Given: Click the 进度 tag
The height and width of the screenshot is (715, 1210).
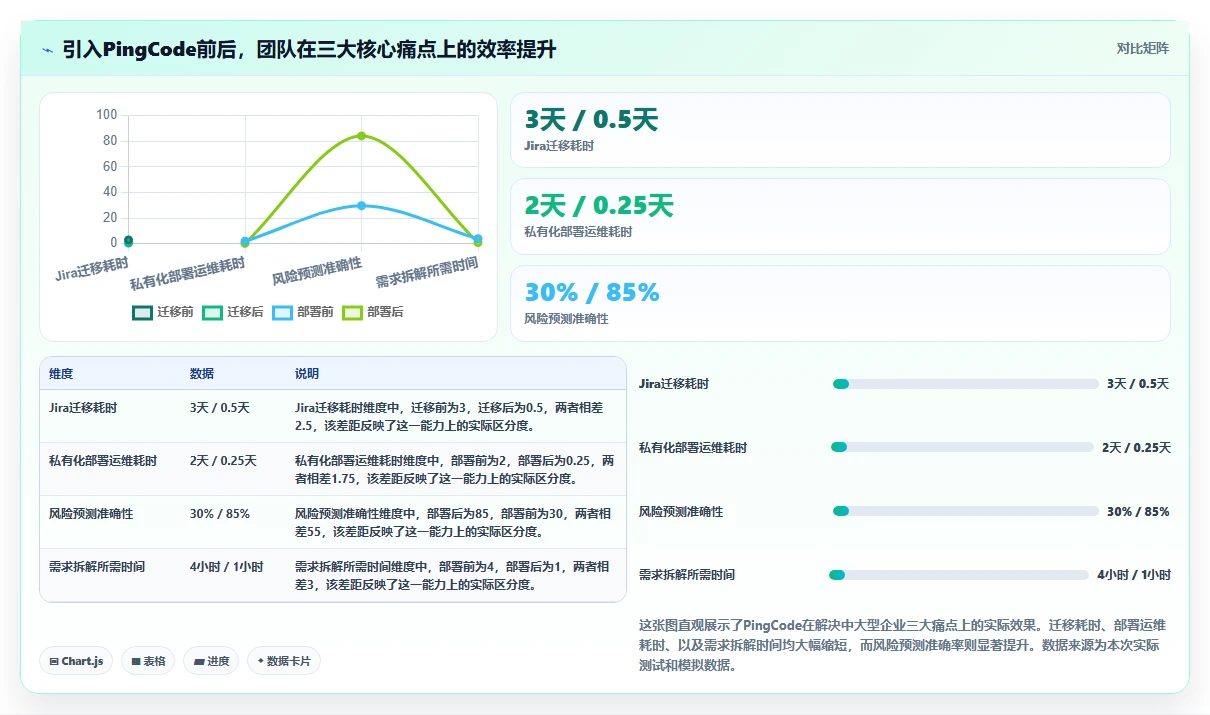Looking at the screenshot, I should coord(211,661).
